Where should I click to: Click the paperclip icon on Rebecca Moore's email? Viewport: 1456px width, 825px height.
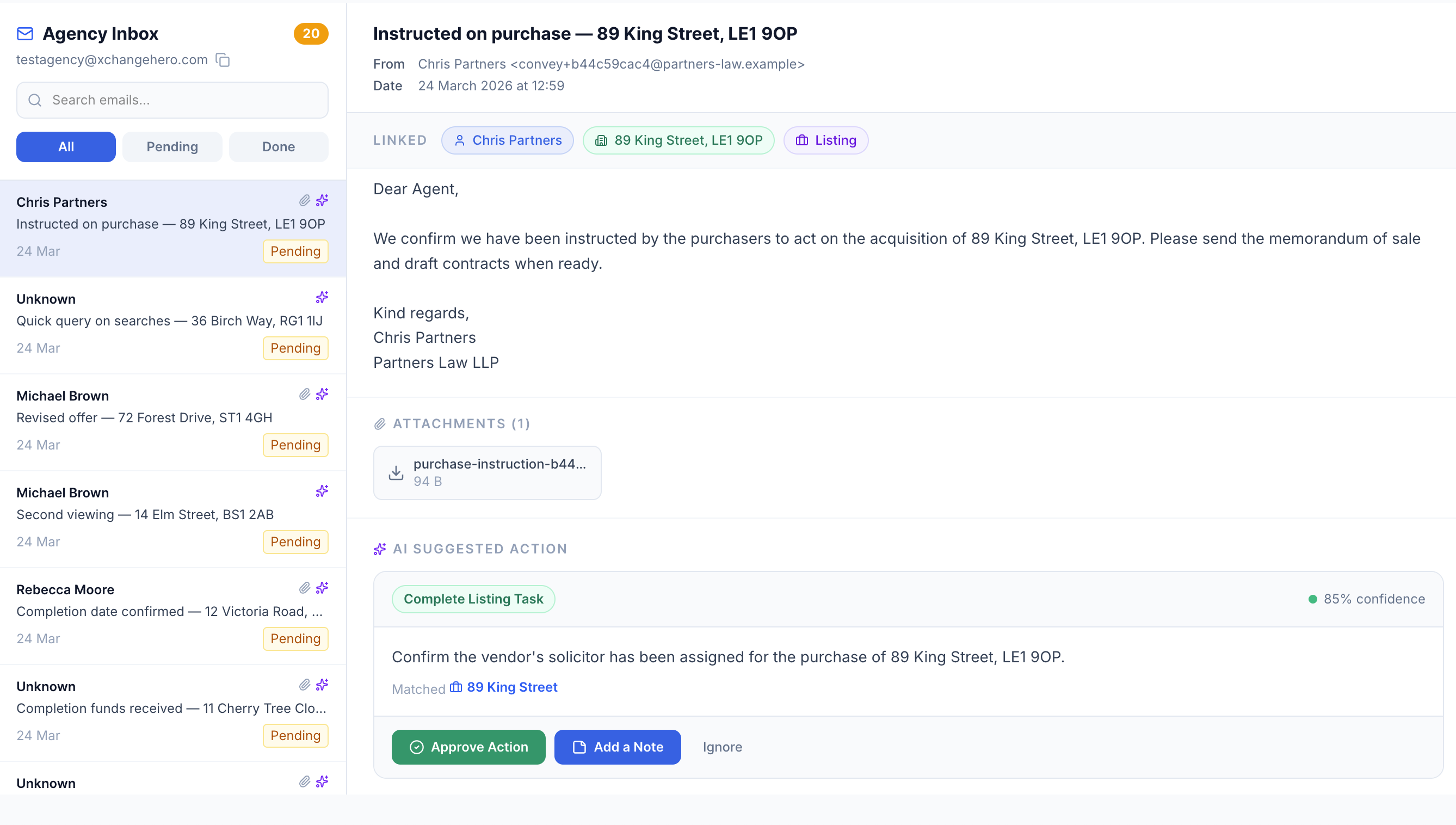pyautogui.click(x=304, y=588)
